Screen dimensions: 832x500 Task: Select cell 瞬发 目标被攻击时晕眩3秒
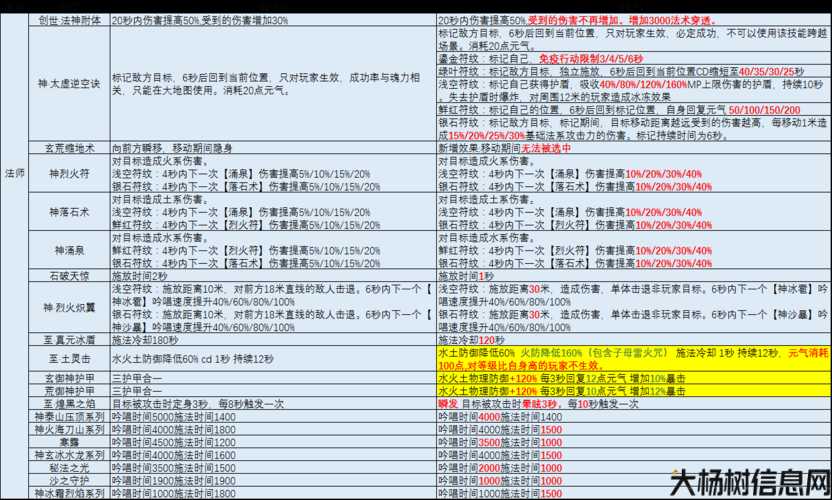[x=634, y=403]
